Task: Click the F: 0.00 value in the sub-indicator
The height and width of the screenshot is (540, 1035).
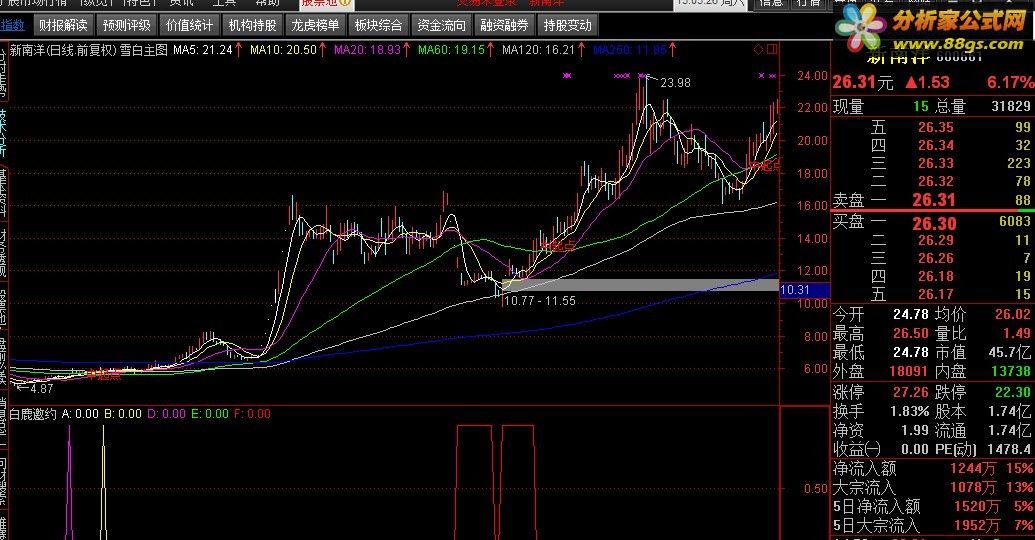Action: point(252,414)
